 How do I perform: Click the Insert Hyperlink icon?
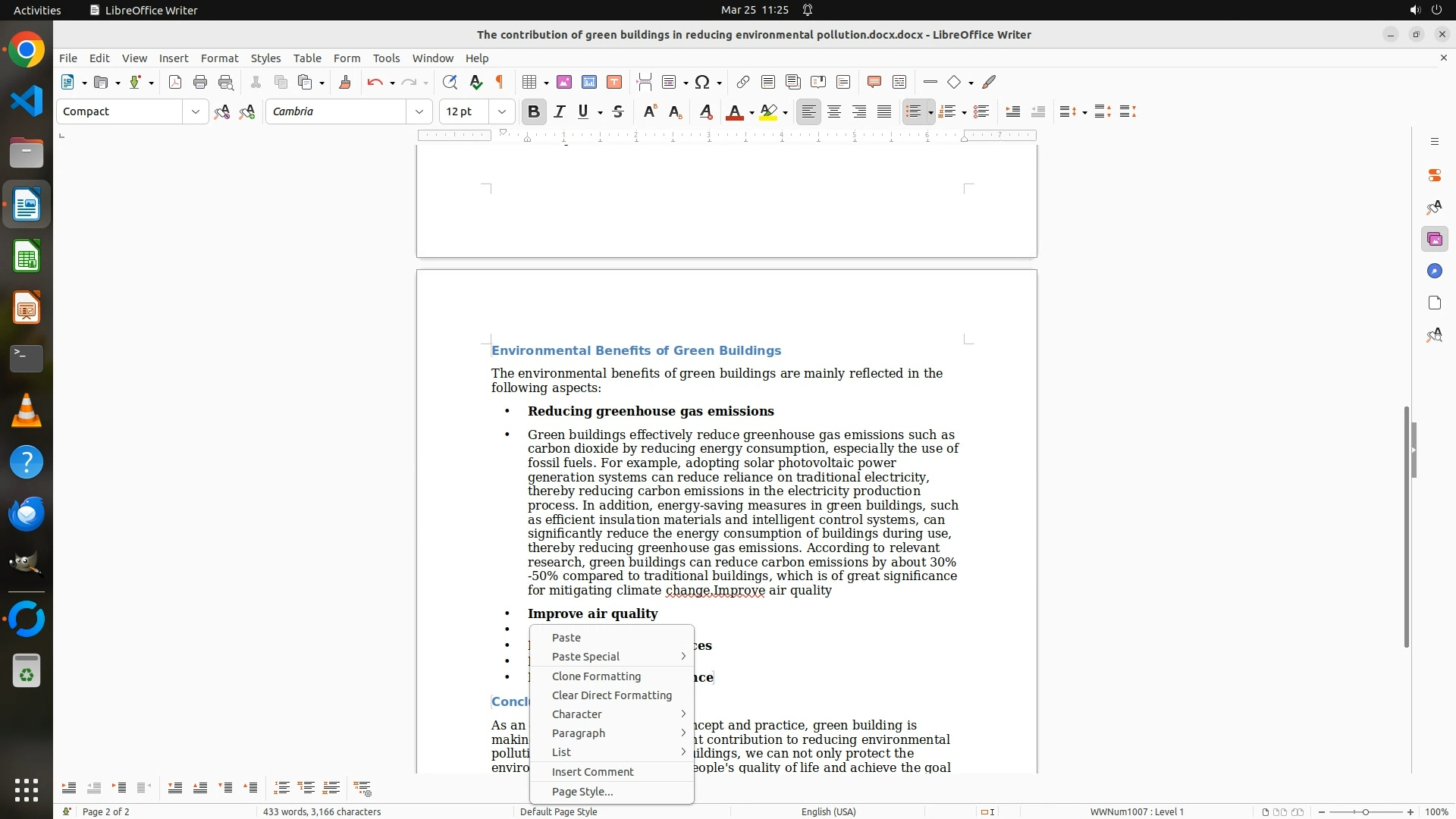pos(743,82)
